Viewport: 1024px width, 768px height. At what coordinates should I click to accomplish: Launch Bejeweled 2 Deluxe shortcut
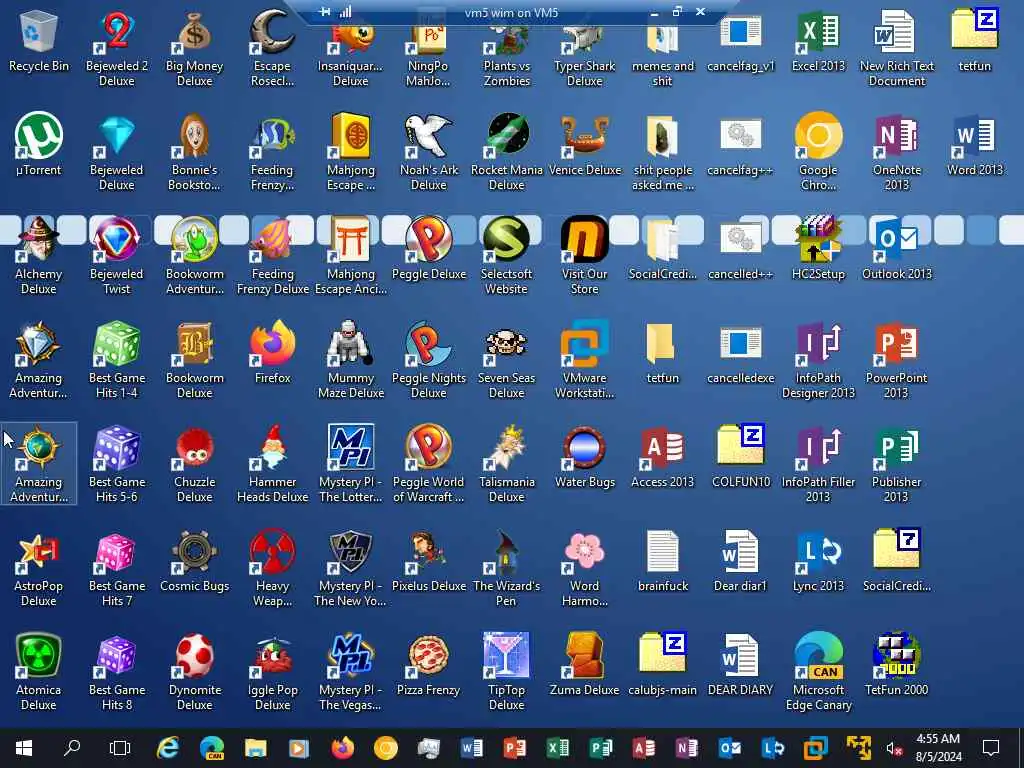pyautogui.click(x=117, y=47)
